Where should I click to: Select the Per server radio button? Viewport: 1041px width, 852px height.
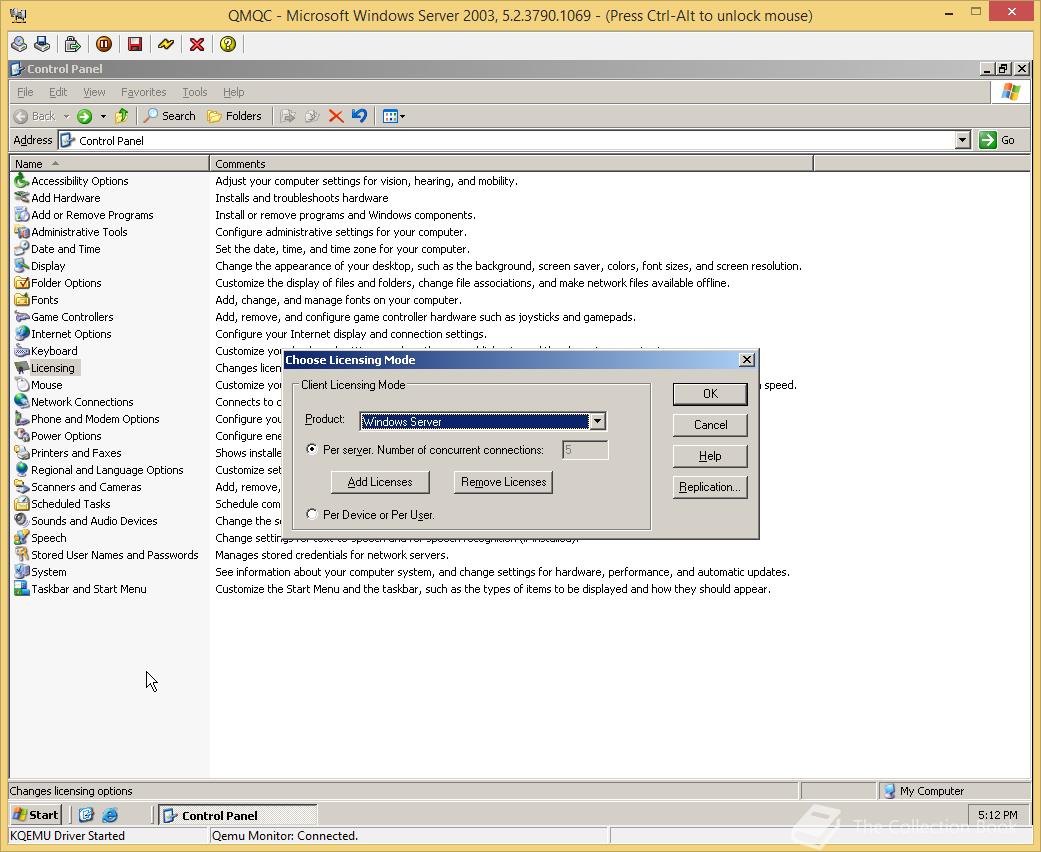pos(311,450)
